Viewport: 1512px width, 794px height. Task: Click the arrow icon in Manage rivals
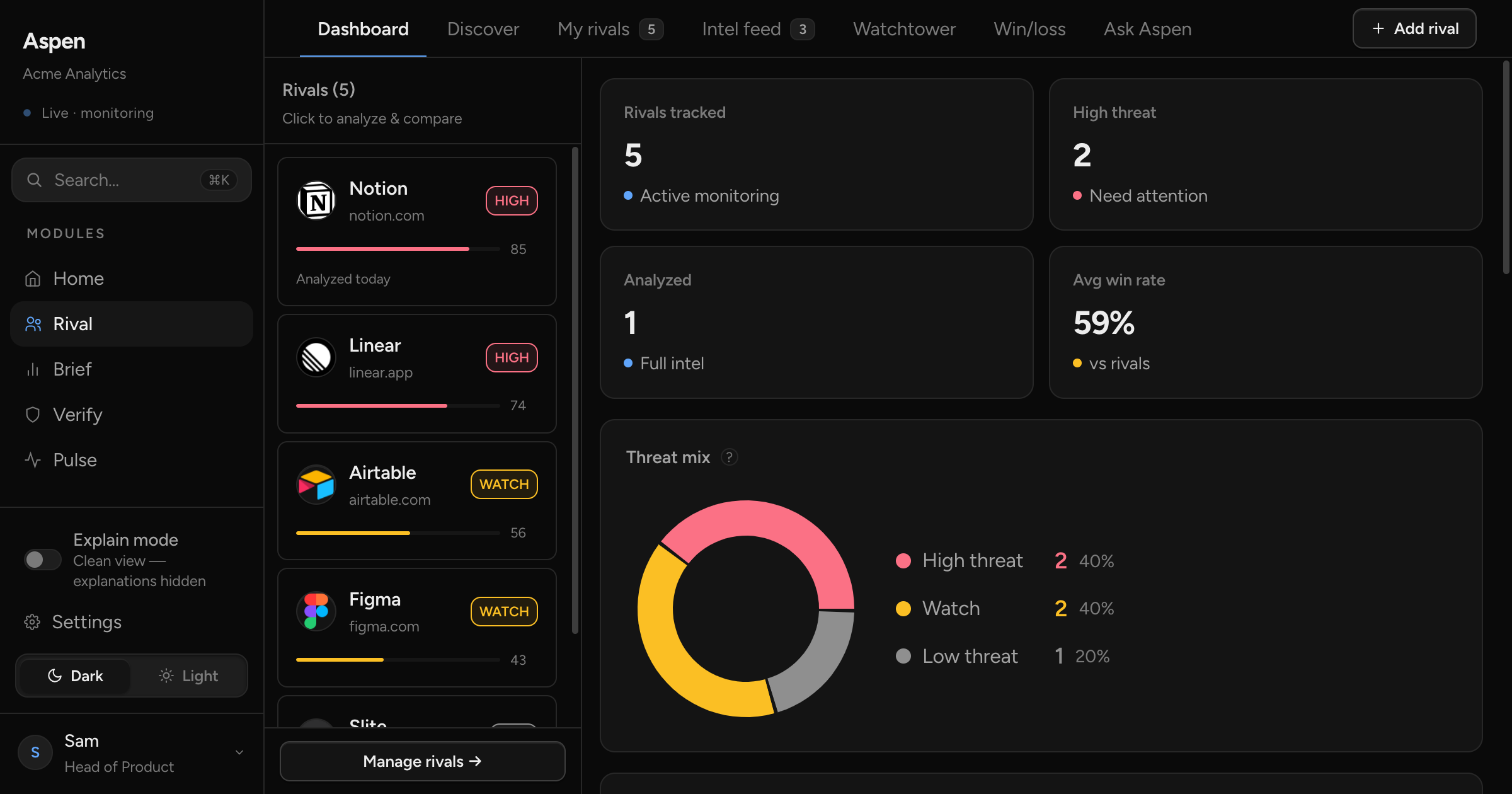click(x=476, y=761)
